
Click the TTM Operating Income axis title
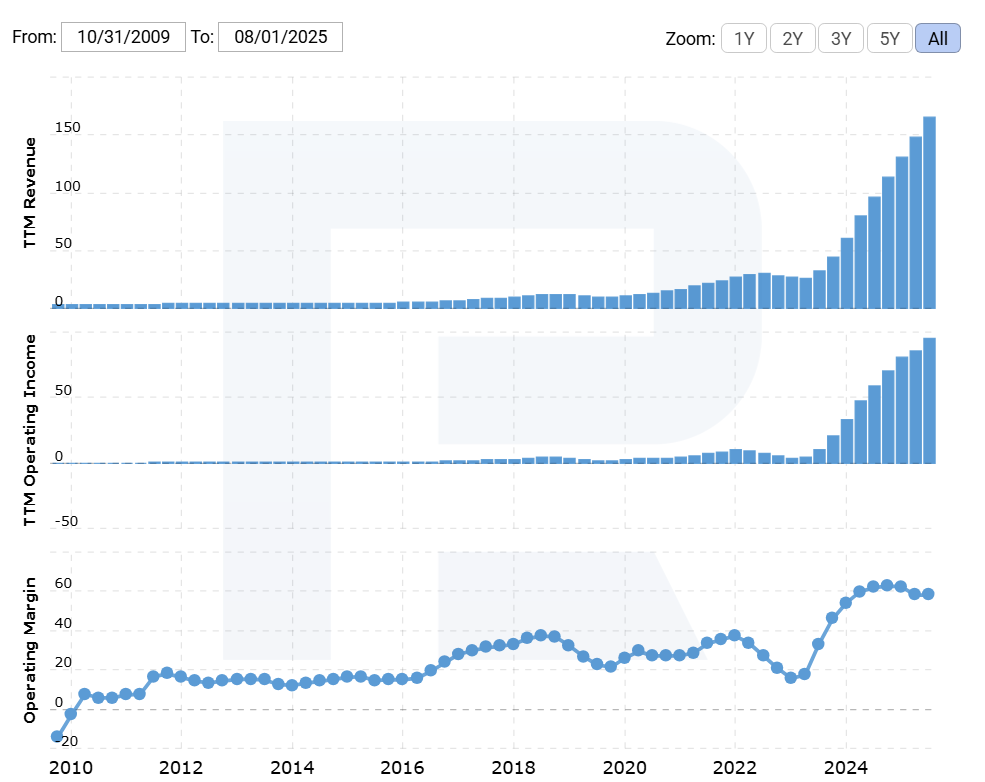tap(30, 430)
